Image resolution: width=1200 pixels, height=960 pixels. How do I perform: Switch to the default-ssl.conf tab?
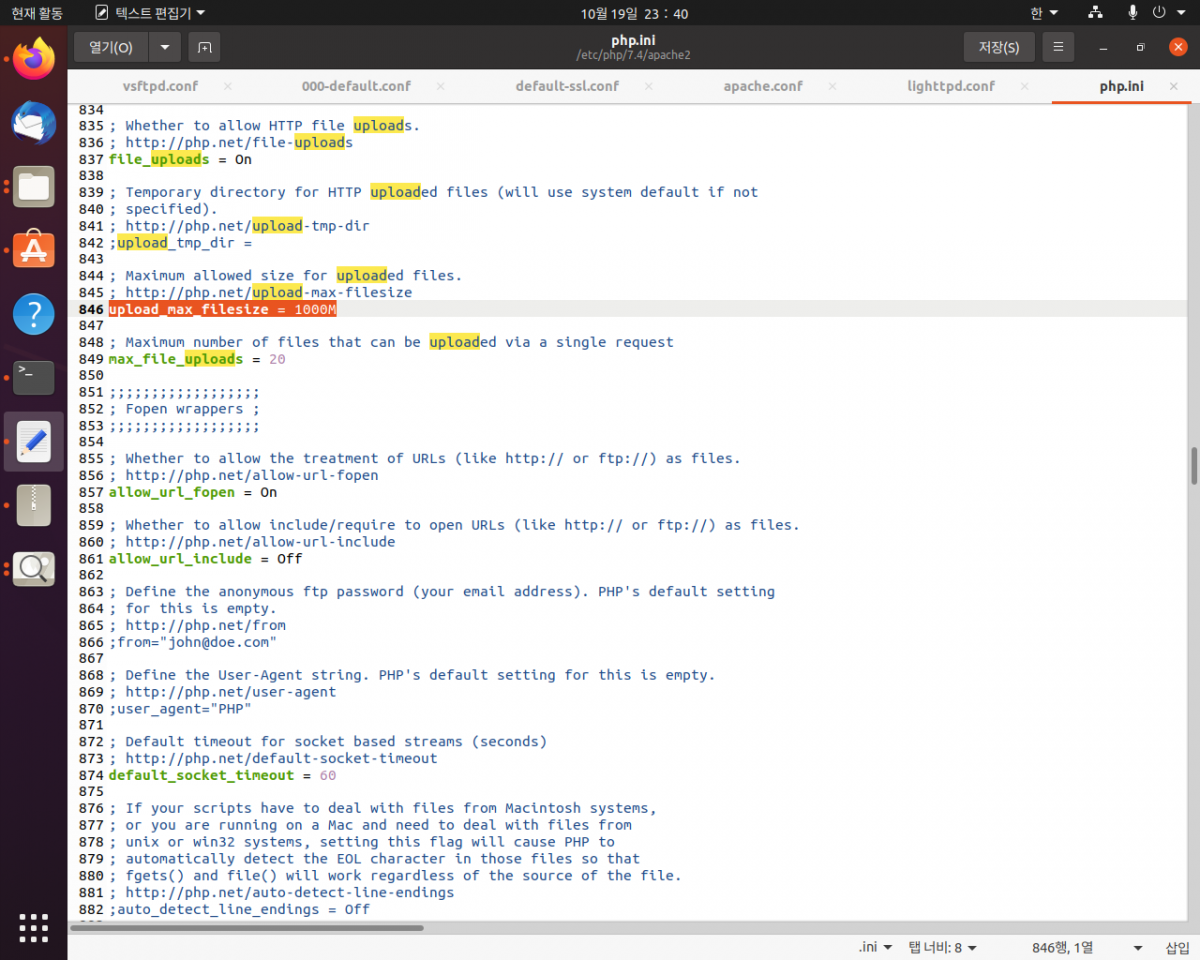(567, 86)
